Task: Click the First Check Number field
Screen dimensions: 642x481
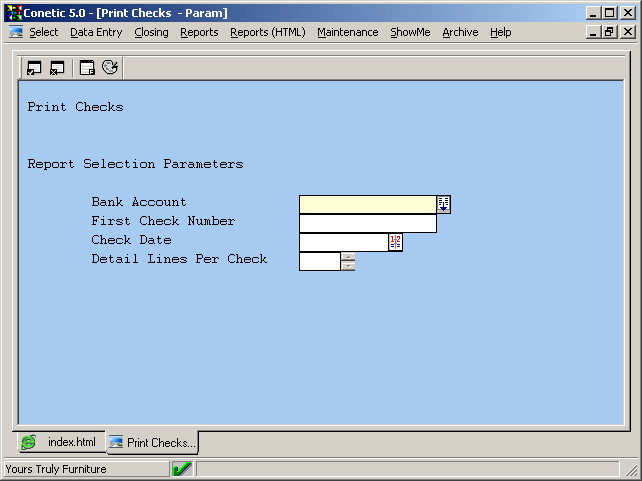Action: tap(367, 223)
